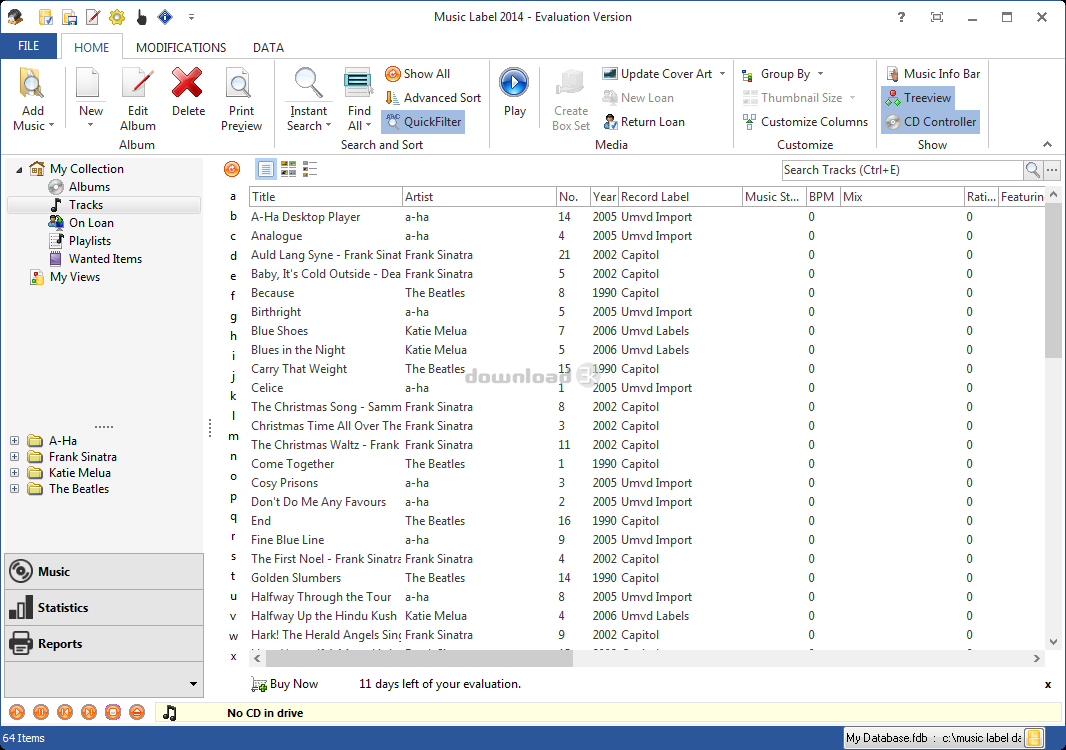Switch to the MODIFICATIONS tab
The height and width of the screenshot is (750, 1066).
pos(181,48)
